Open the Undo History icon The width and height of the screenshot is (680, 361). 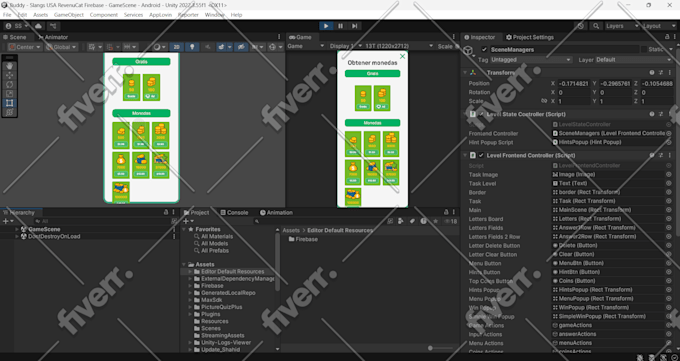581,26
